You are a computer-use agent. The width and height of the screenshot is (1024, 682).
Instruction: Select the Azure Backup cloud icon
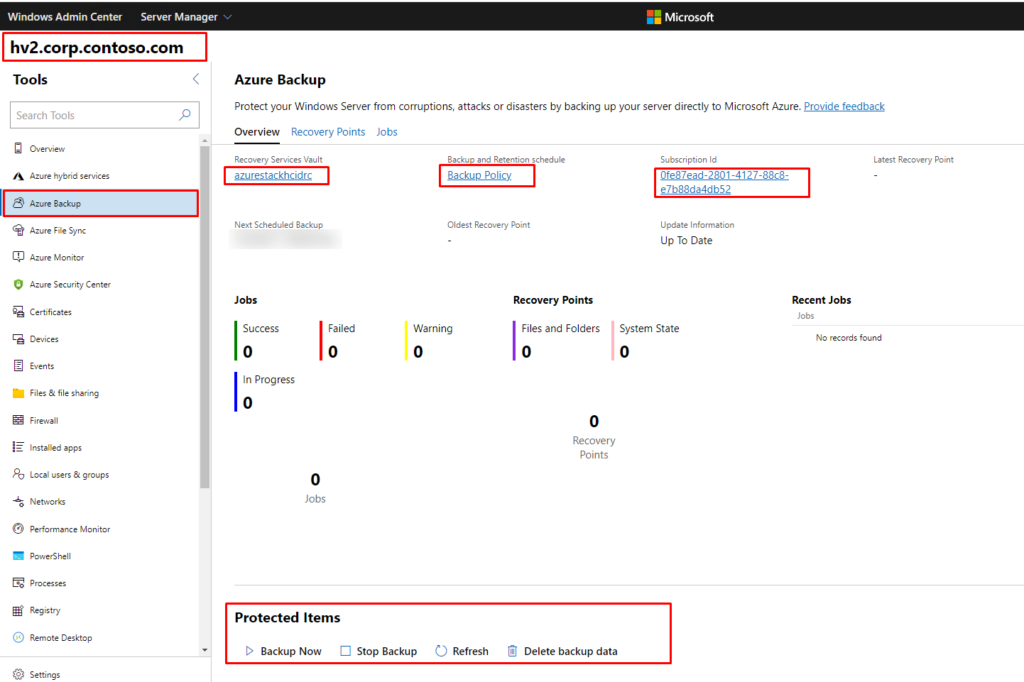tap(18, 203)
